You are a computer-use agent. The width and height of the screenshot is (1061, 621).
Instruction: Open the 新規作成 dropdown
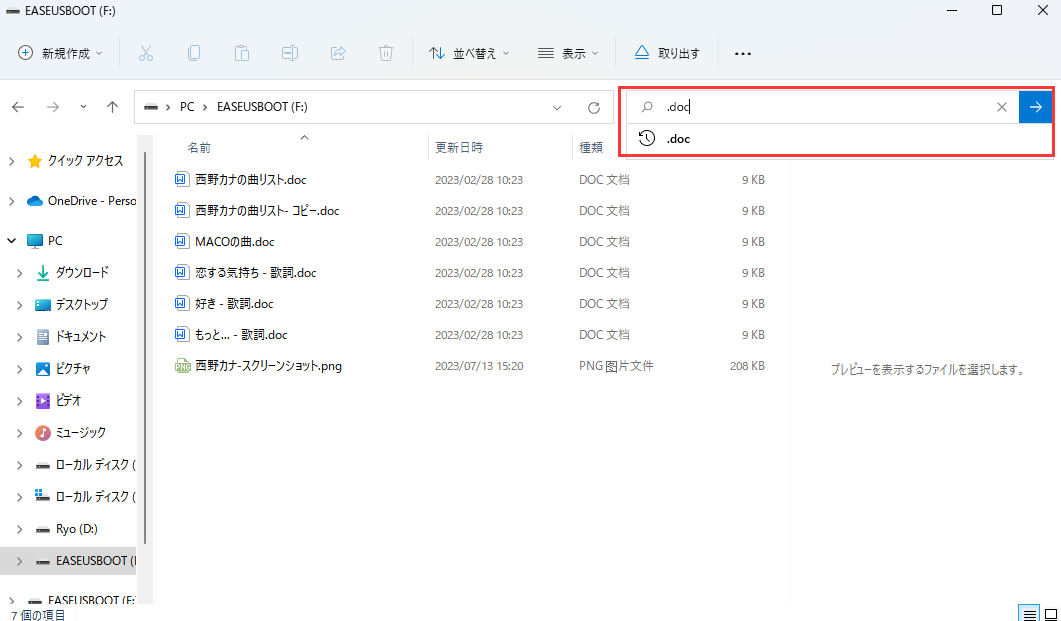point(61,53)
